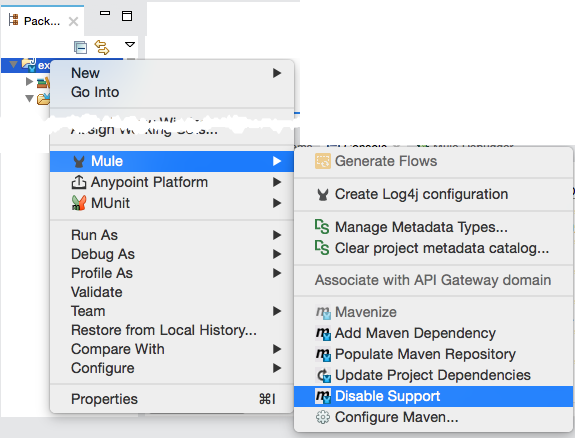Choose Create Log4j configuration
The image size is (575, 438).
pyautogui.click(x=433, y=194)
